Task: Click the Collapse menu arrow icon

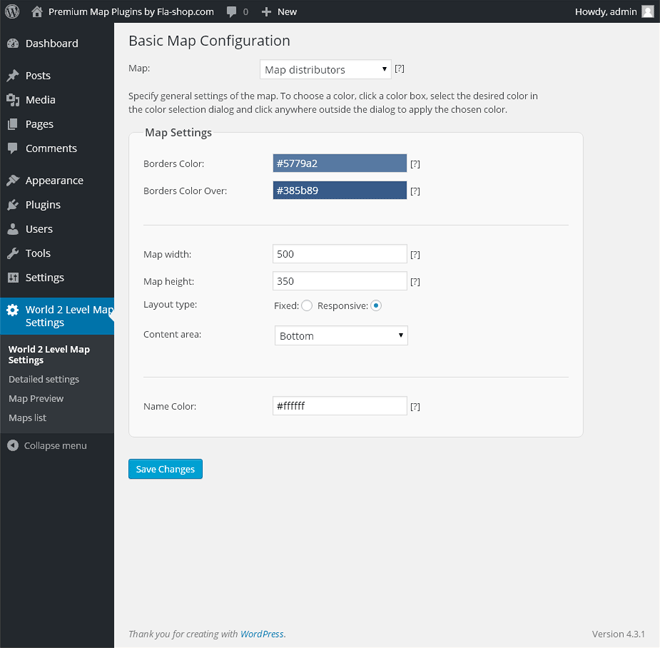Action: pos(13,445)
